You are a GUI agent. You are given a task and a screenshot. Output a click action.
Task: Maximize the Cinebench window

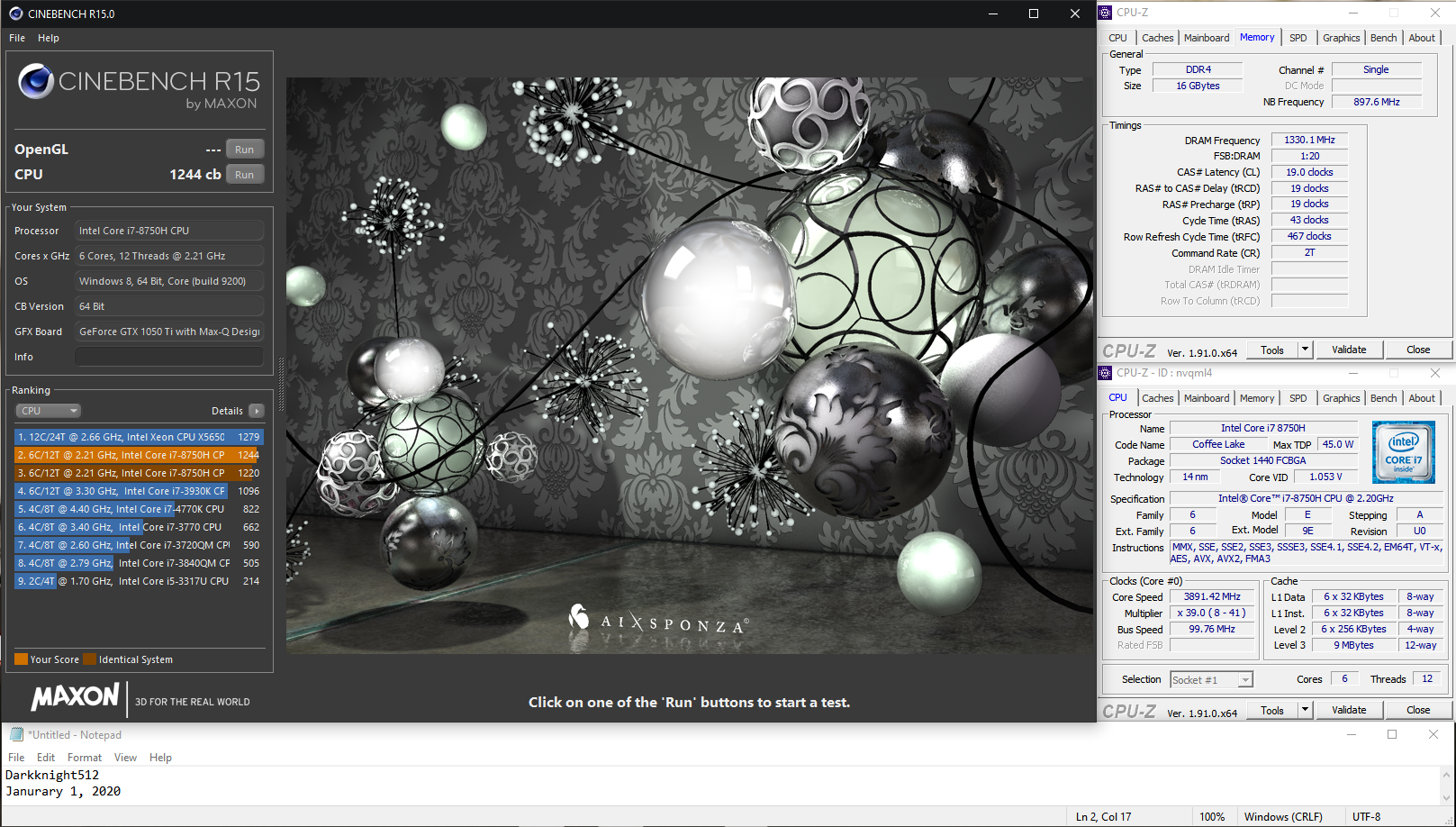(1034, 14)
